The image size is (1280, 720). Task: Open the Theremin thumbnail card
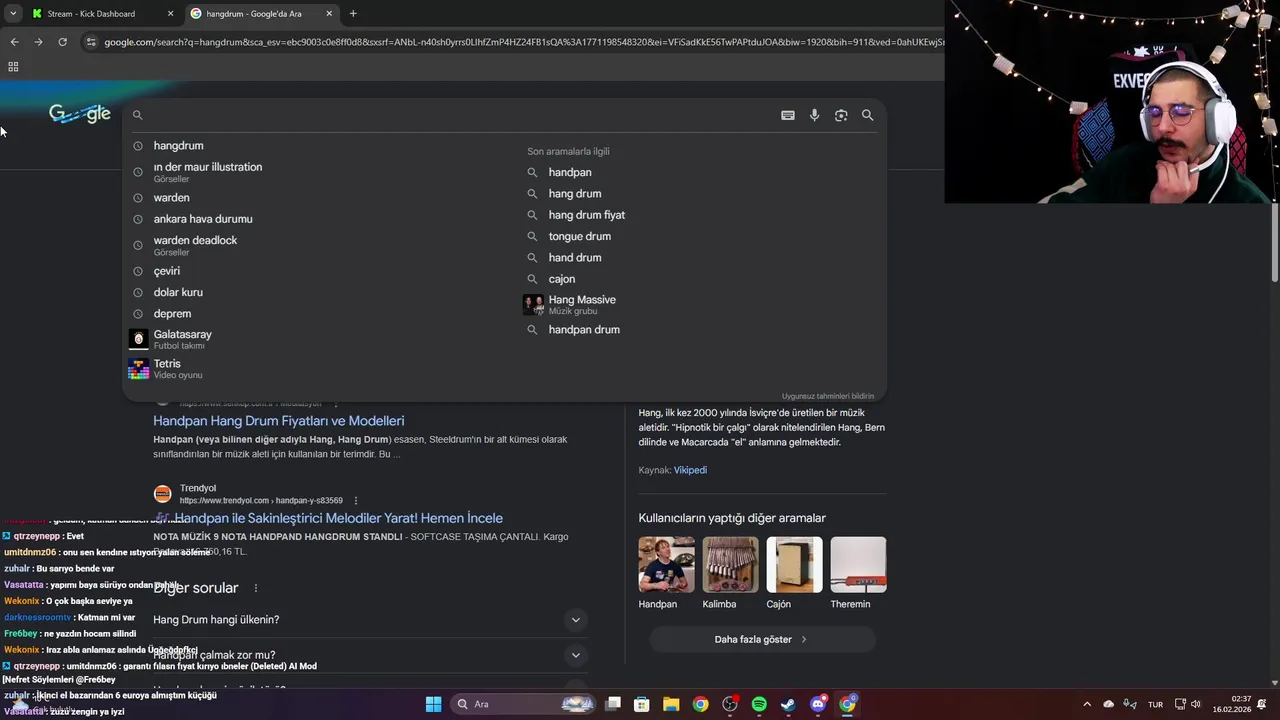(858, 573)
